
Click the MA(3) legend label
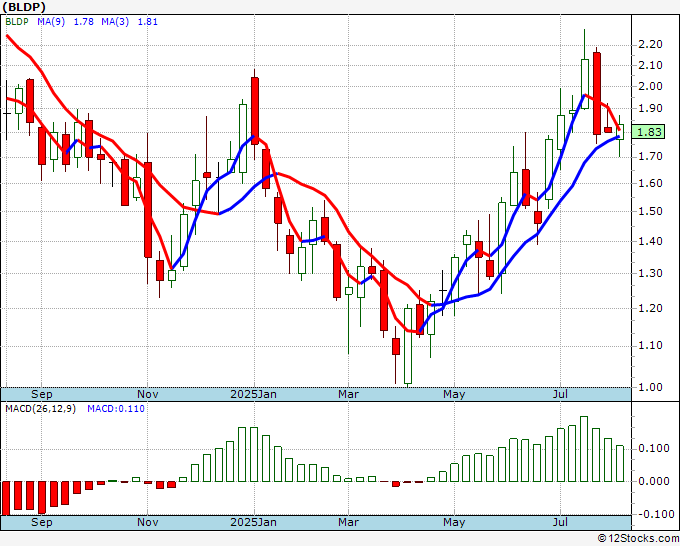(x=115, y=22)
